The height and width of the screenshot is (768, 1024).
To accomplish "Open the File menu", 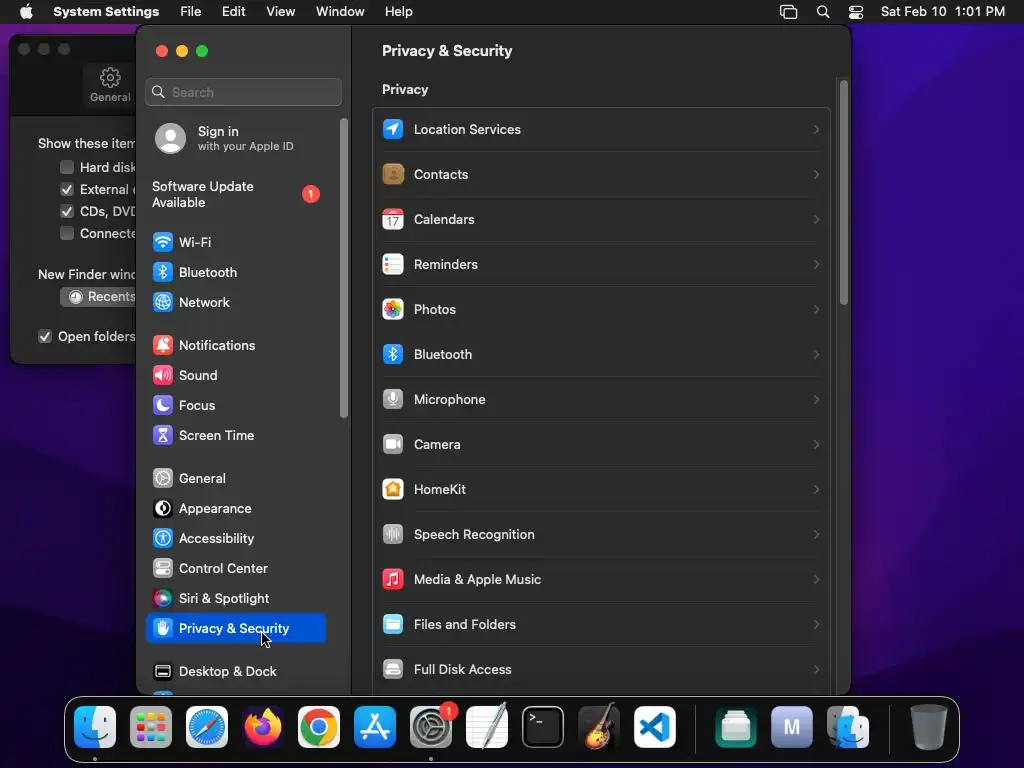I will pos(191,12).
